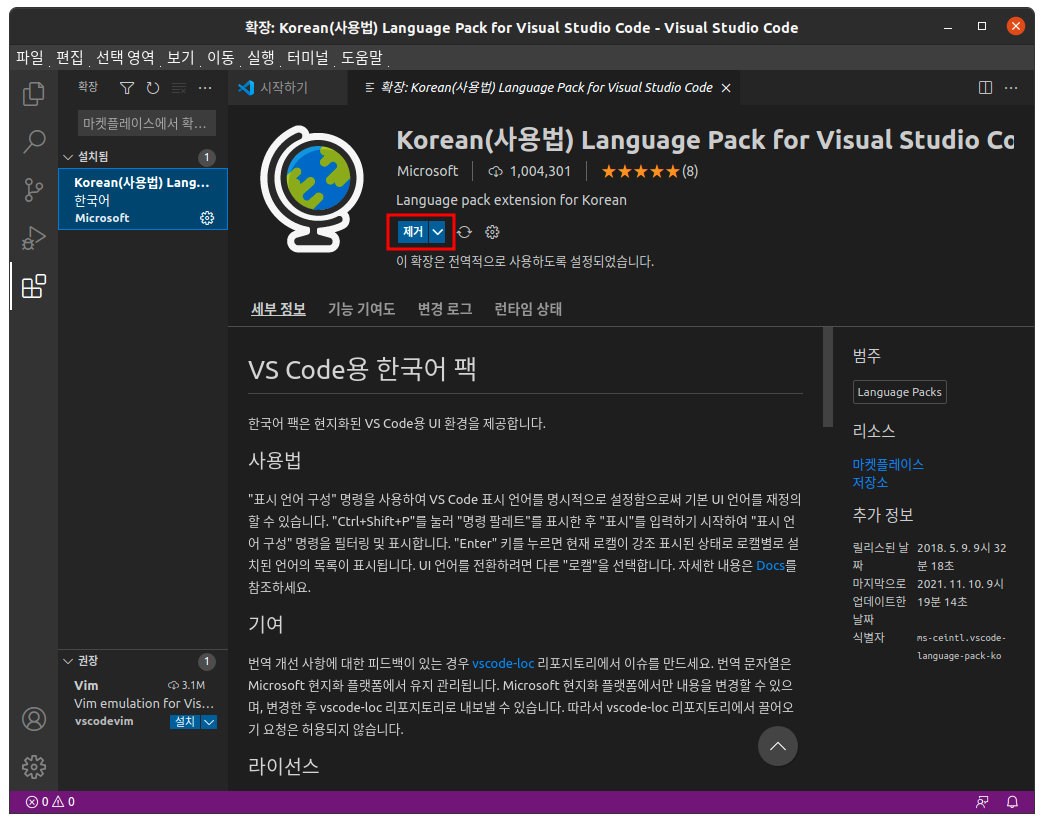Click the 제거 uninstall button
The height and width of the screenshot is (823, 1044).
[413, 232]
